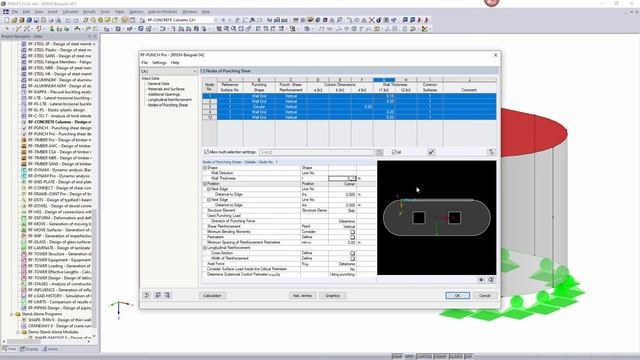The height and width of the screenshot is (360, 640).
Task: Open the Settings menu in RF-PUNCH dialog
Action: pos(159,63)
